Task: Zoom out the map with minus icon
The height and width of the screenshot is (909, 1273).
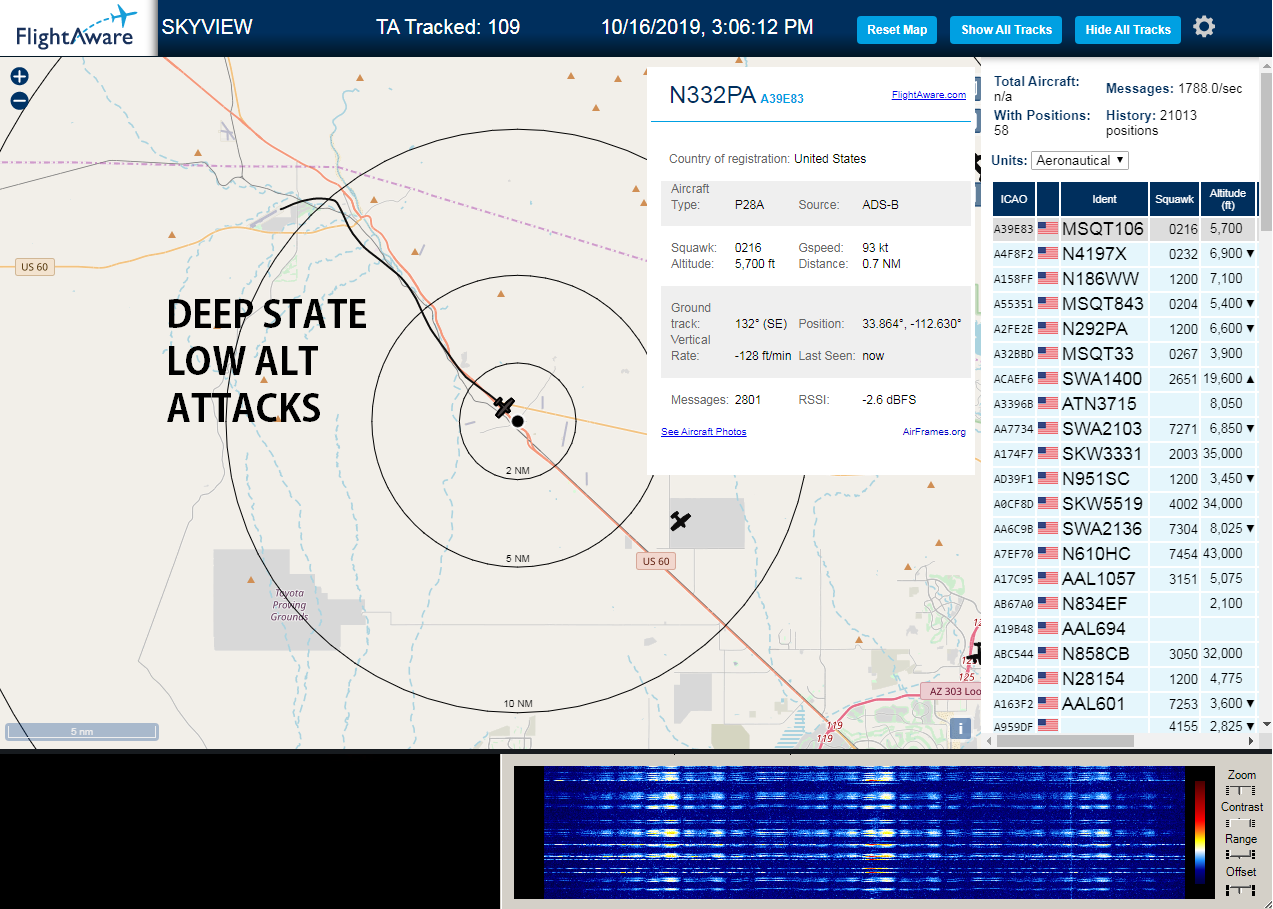Action: 19,100
